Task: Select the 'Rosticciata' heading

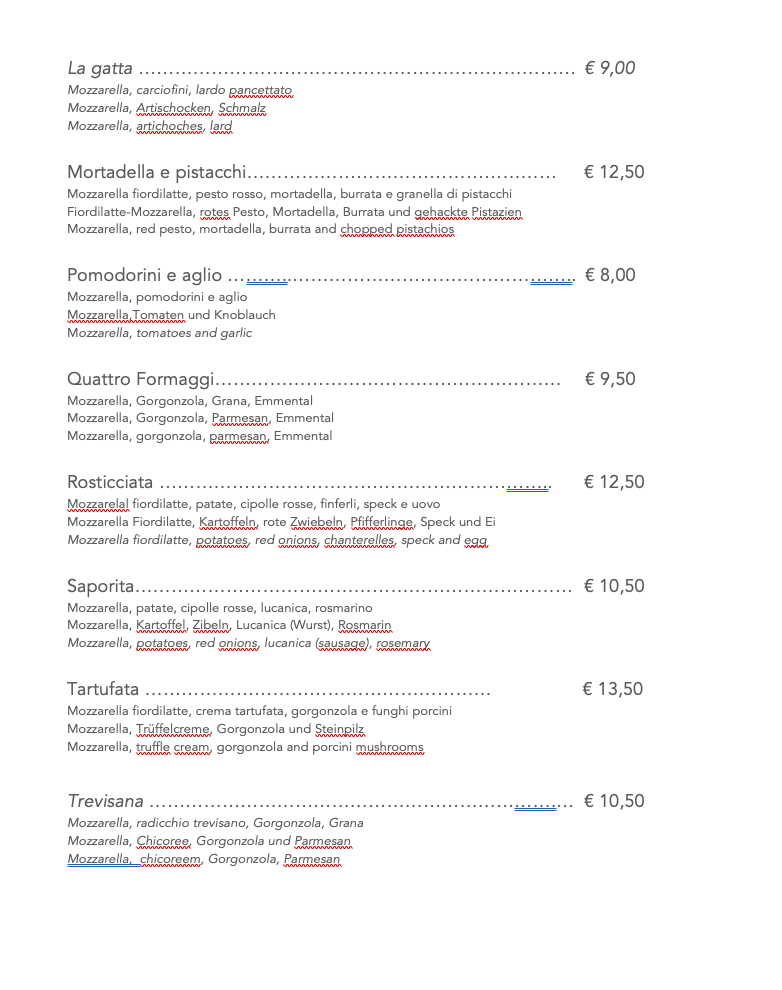Action: (x=110, y=482)
